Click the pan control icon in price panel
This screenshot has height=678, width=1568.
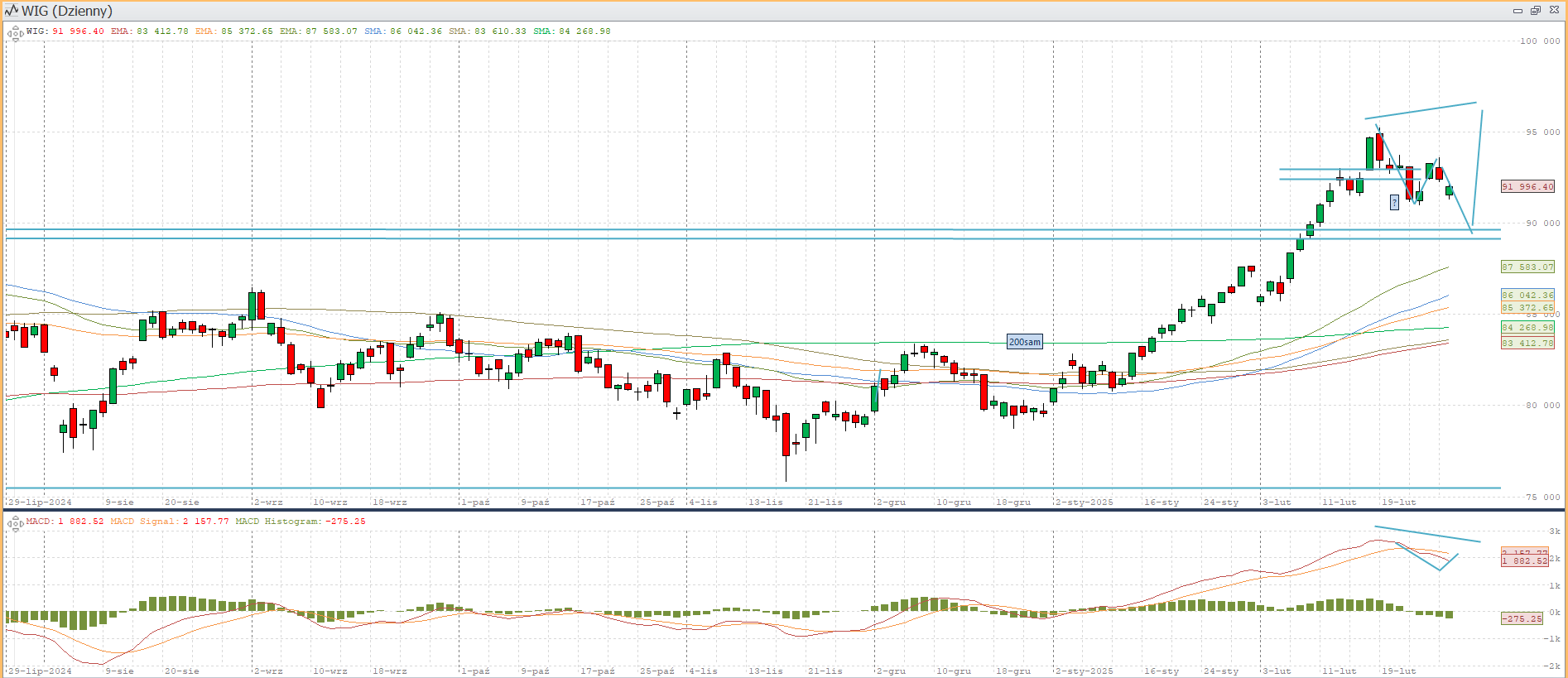click(x=15, y=34)
